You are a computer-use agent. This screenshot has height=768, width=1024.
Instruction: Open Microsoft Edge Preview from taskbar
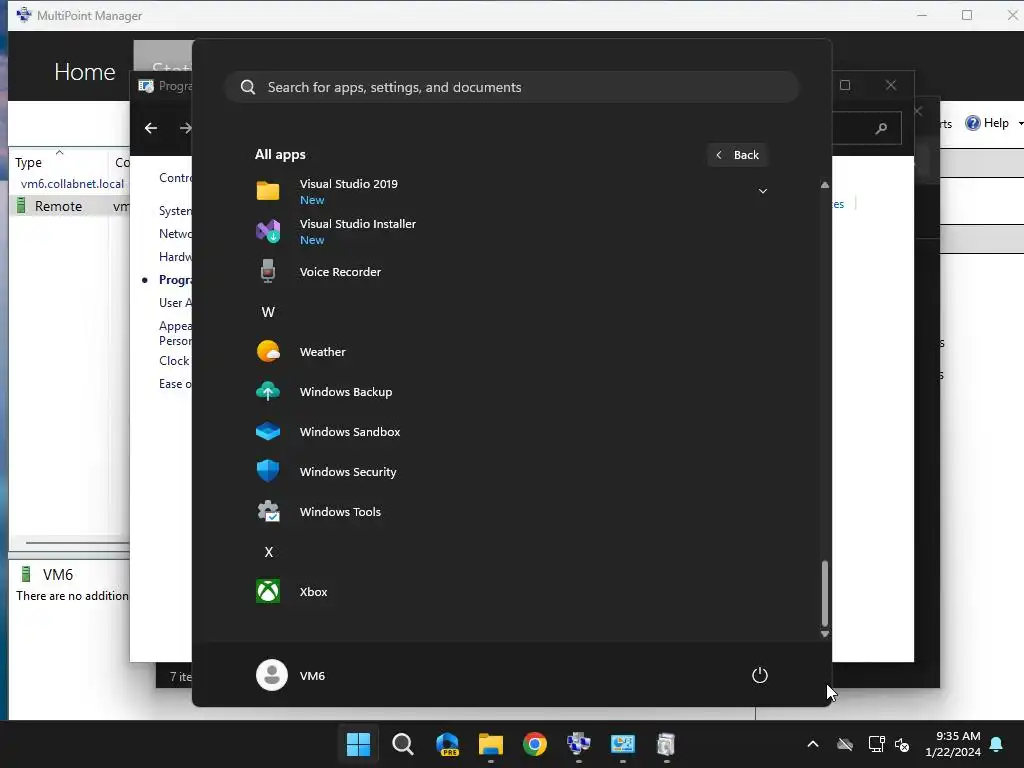tap(447, 744)
